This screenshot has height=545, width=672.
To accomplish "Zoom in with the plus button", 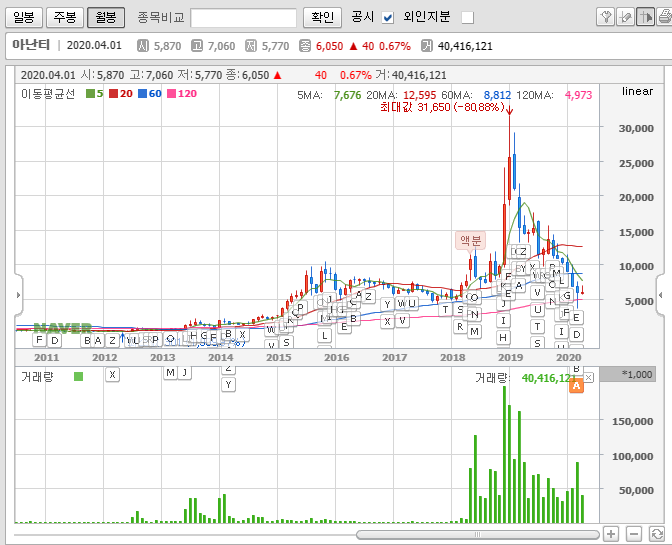I will [x=611, y=534].
